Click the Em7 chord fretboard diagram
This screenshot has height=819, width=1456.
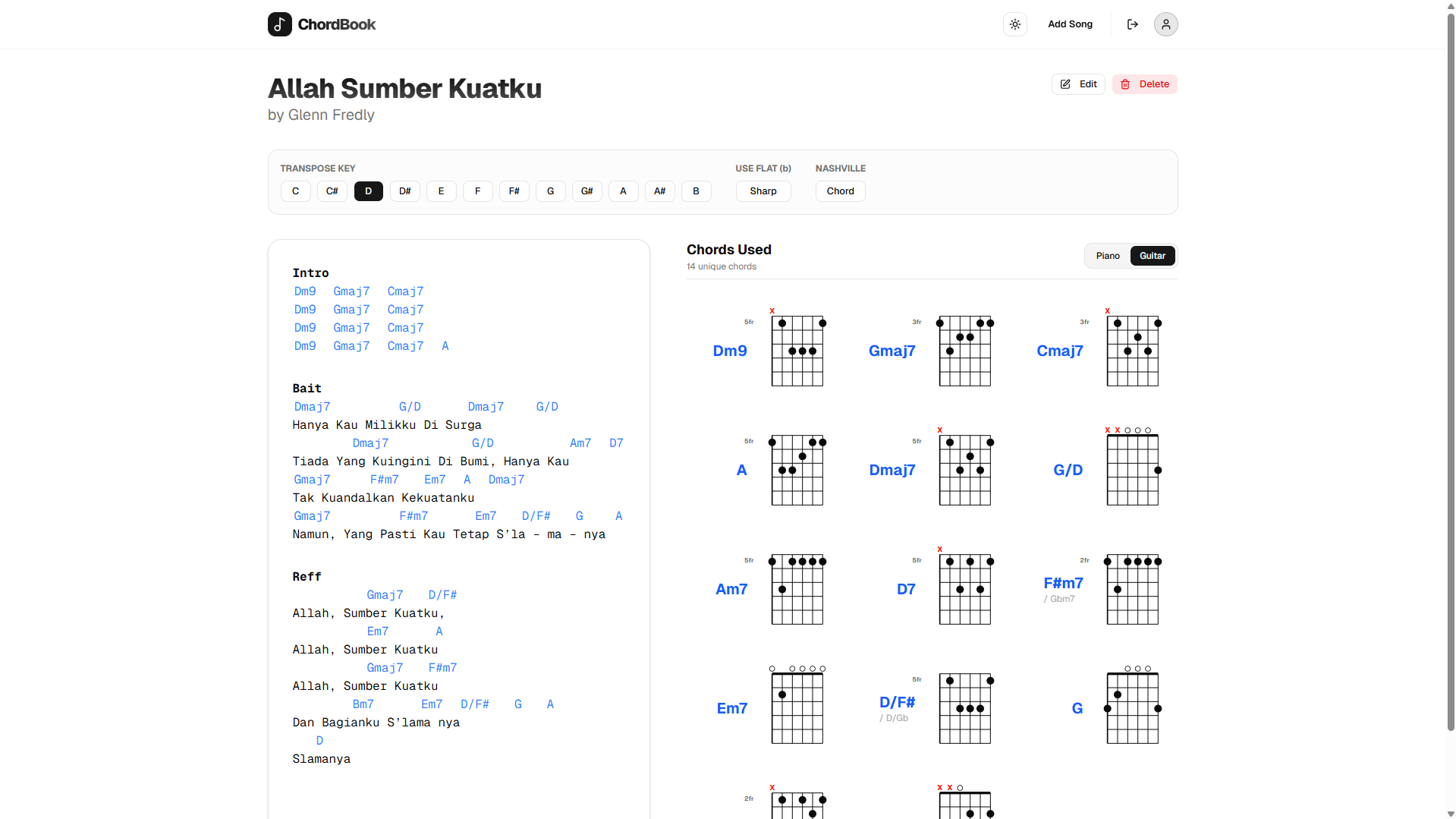pos(797,705)
